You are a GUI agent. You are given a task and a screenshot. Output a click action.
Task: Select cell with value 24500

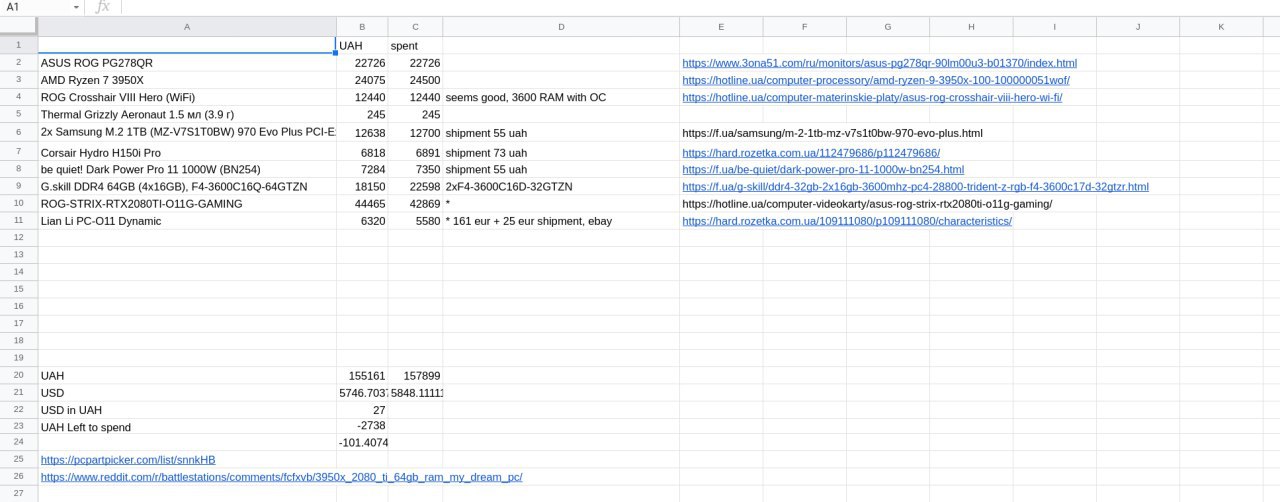point(415,80)
